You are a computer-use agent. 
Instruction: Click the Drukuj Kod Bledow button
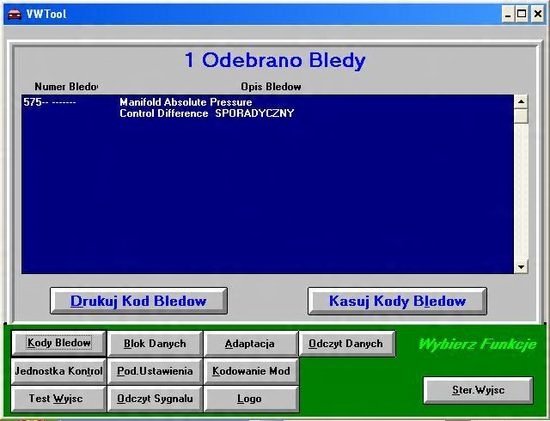(x=139, y=301)
